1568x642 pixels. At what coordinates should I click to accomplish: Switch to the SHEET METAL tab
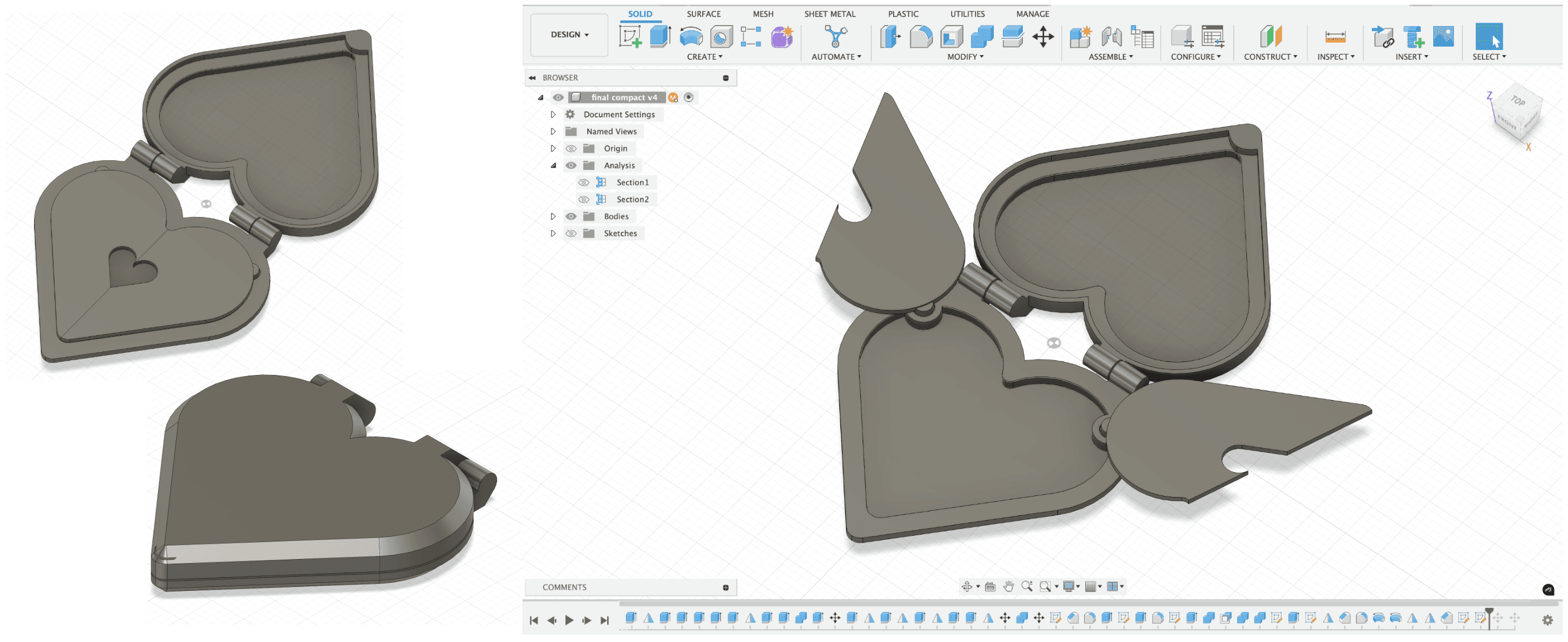[829, 14]
